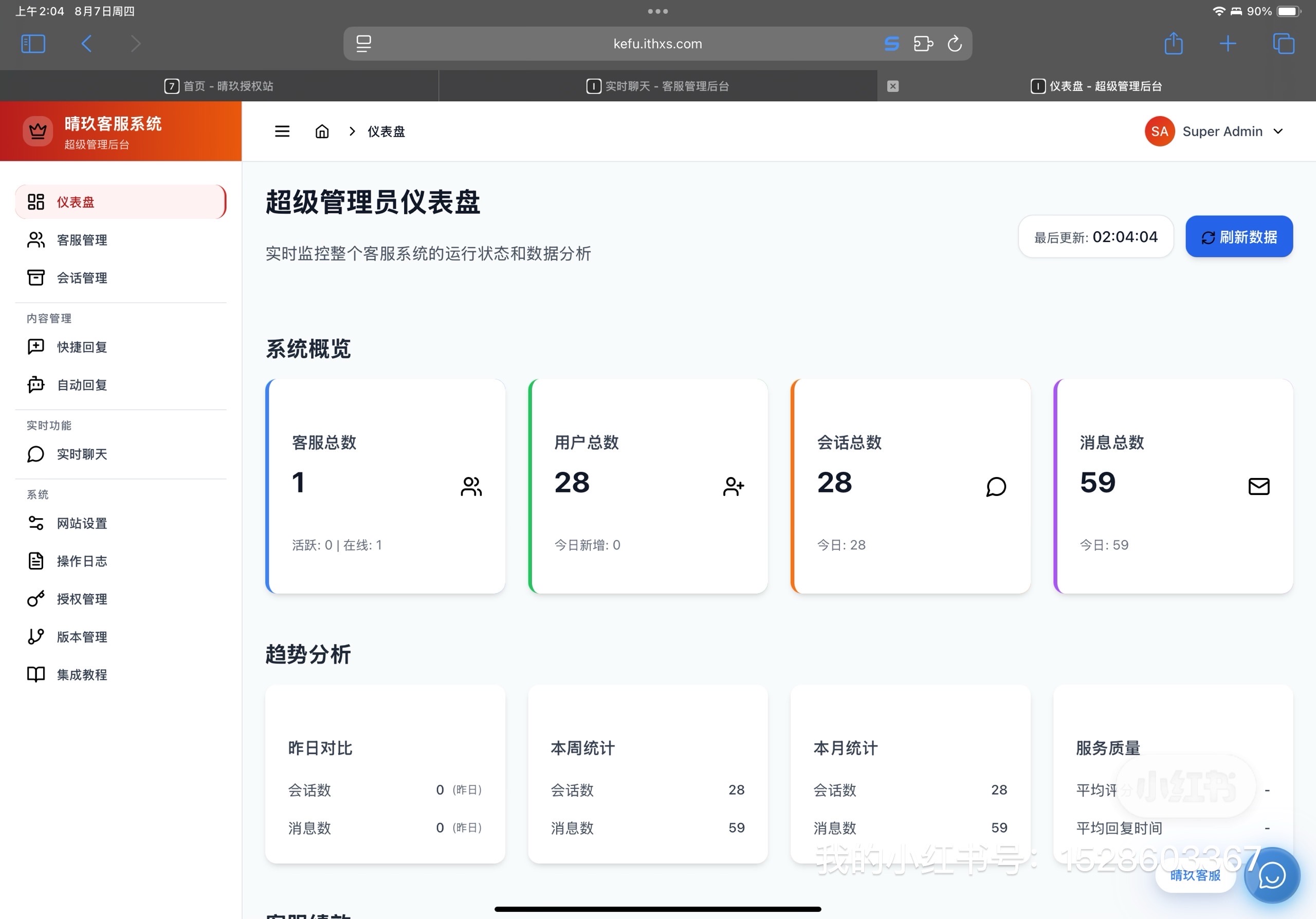The width and height of the screenshot is (1316, 919).
Task: Toggle the Safari sidebar panel
Action: (x=33, y=44)
